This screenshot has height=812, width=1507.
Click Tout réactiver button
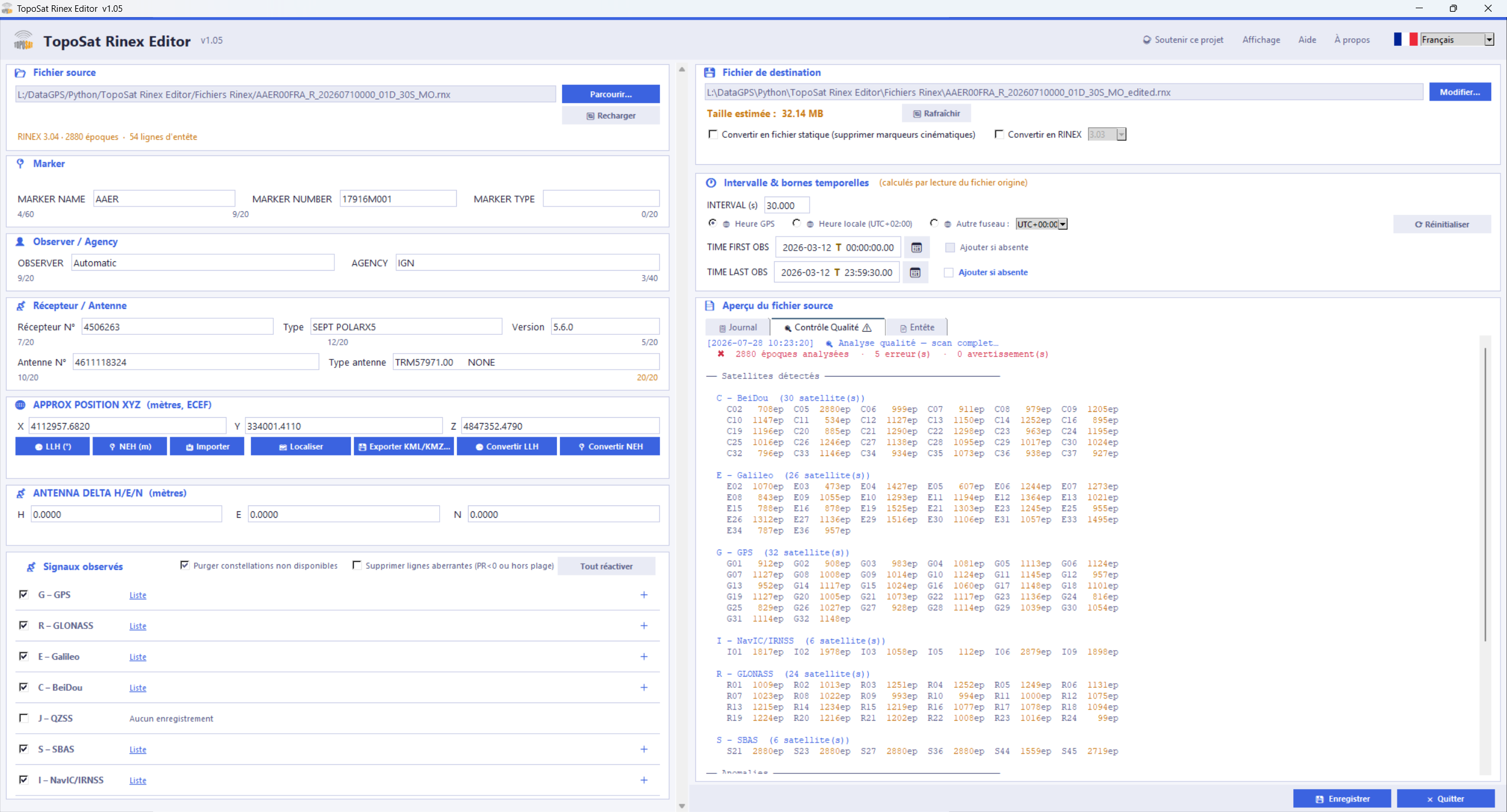pyautogui.click(x=606, y=566)
